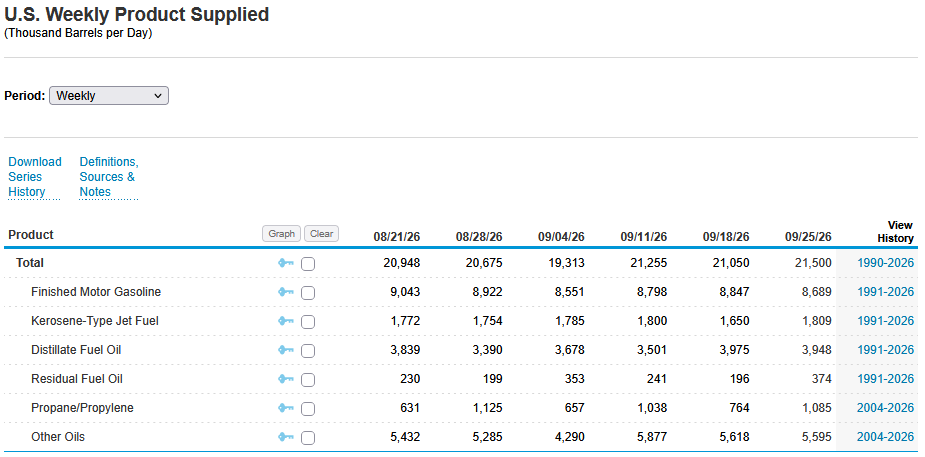Screen dimensions: 925x457
Task: Click the Propane/Propylene row label
Action: (83, 407)
